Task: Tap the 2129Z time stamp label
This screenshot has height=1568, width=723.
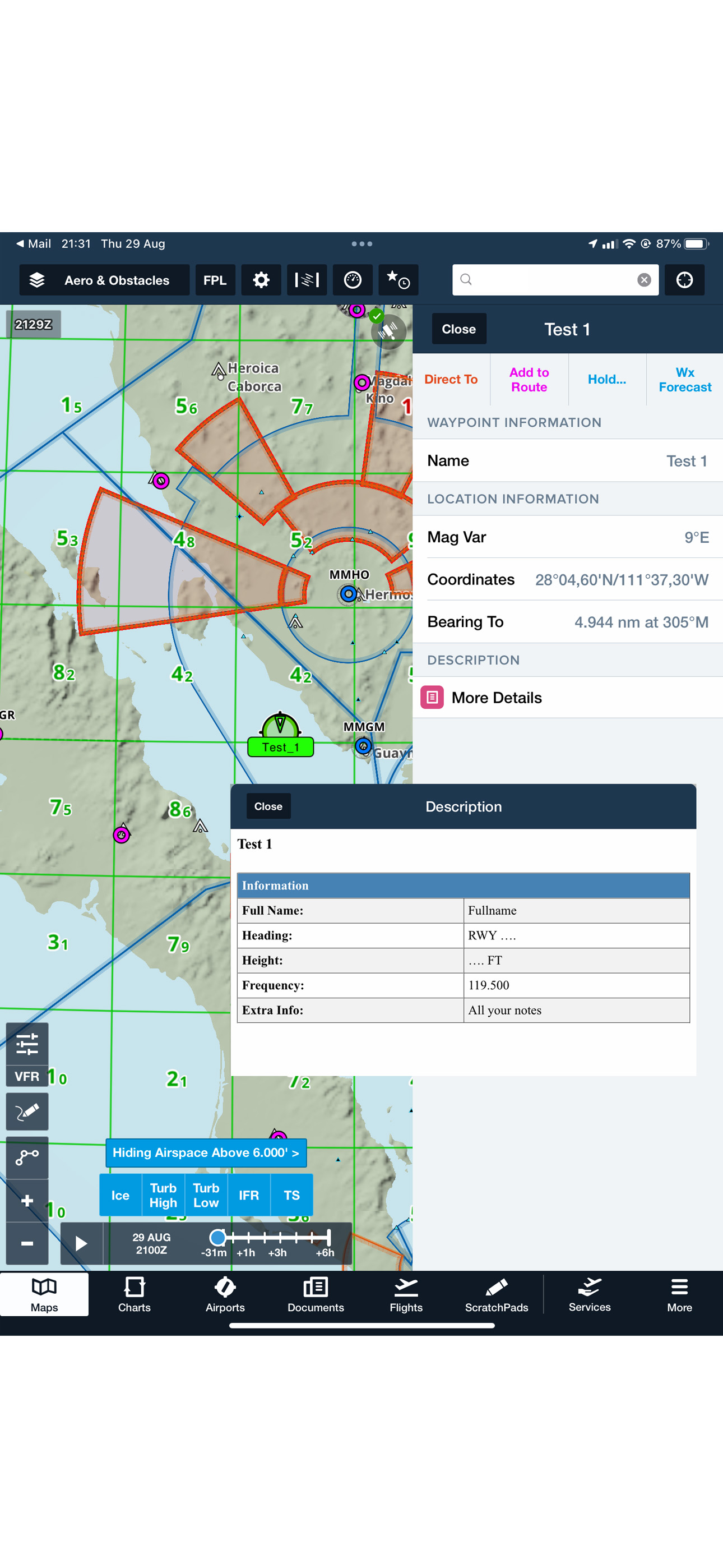Action: (34, 325)
